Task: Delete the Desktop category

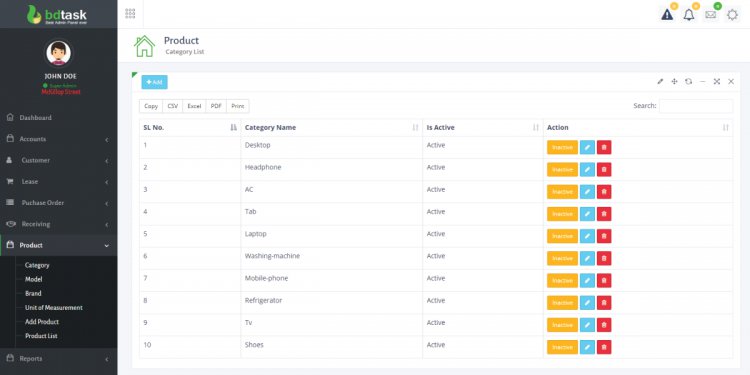Action: [x=604, y=147]
